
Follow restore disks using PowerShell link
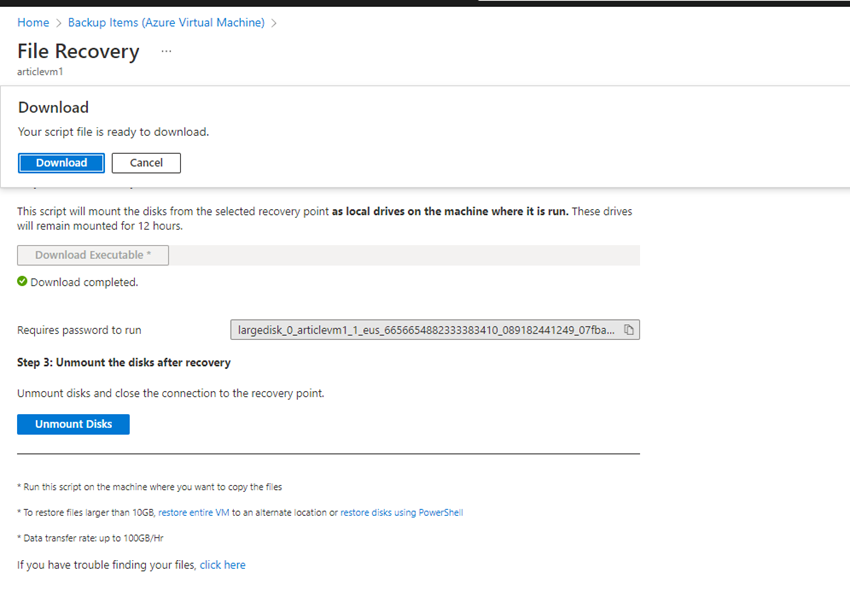click(x=401, y=513)
